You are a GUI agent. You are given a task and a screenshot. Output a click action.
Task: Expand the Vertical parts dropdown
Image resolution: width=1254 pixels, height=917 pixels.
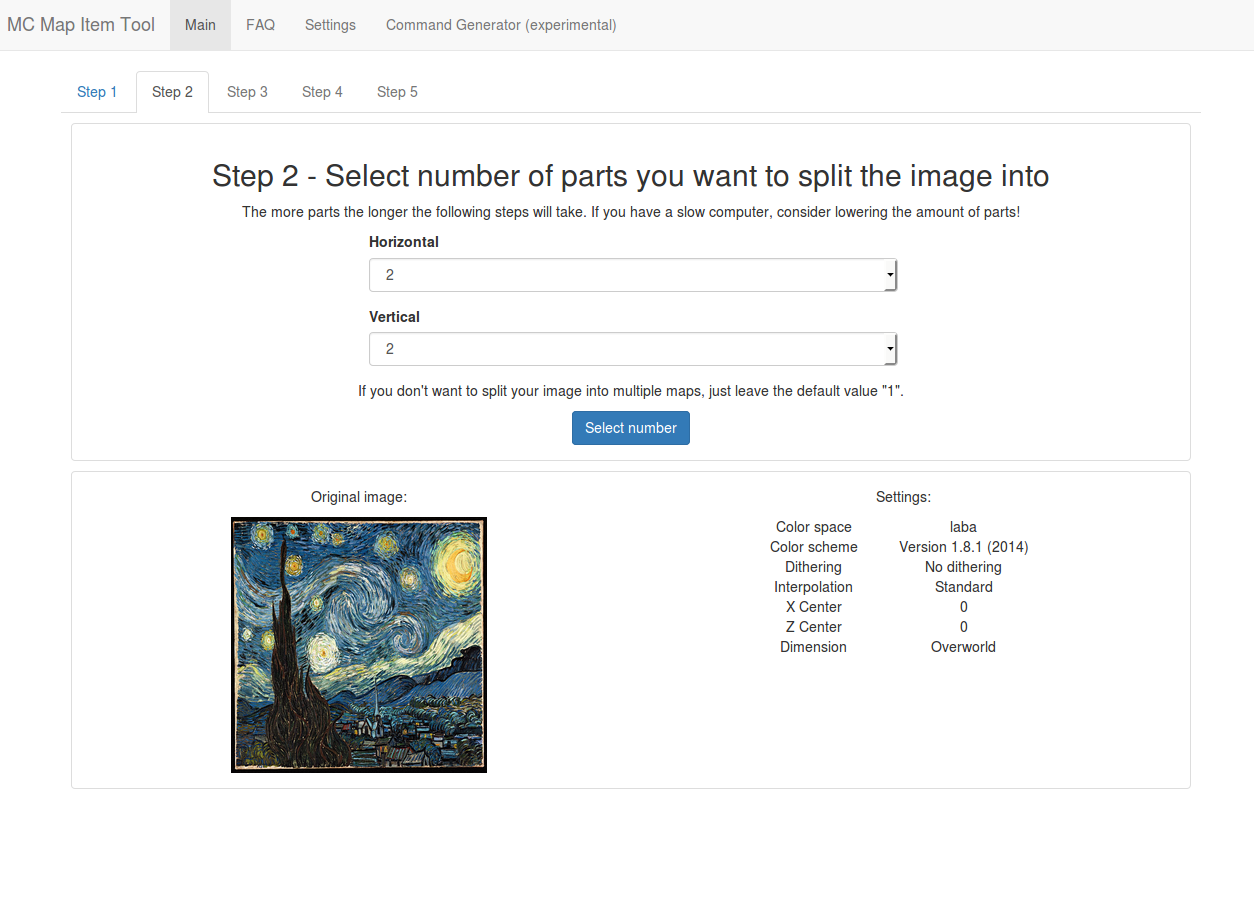click(x=632, y=349)
